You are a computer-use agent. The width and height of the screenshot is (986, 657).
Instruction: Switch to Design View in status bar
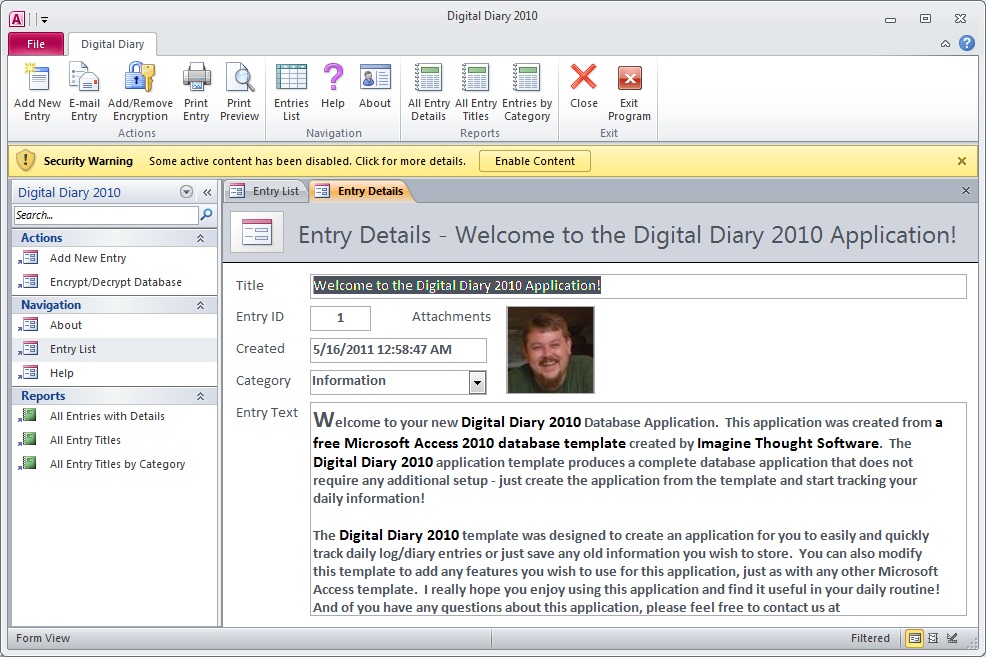(952, 638)
